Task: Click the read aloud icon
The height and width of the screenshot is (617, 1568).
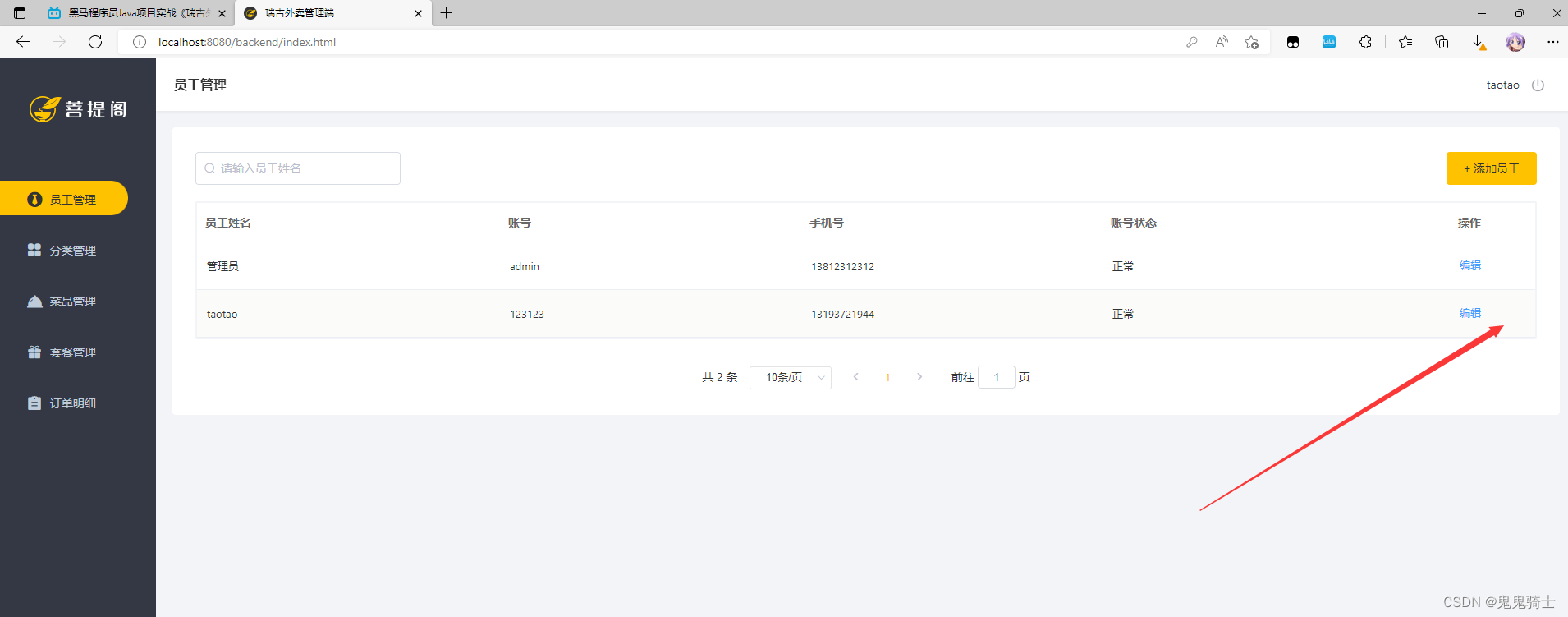Action: point(1222,42)
